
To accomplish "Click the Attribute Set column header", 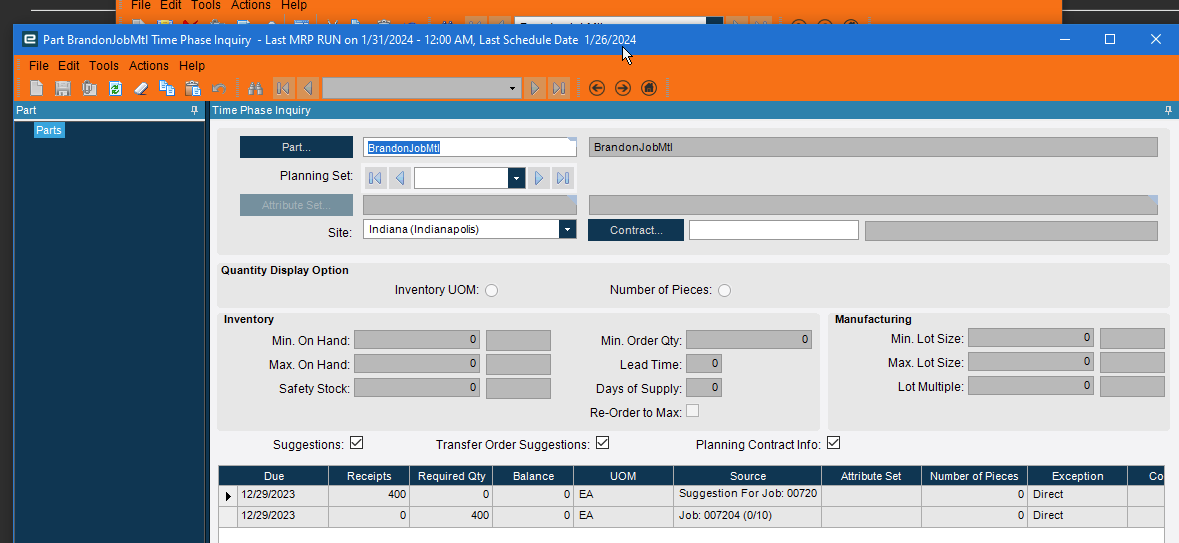I will [x=871, y=476].
